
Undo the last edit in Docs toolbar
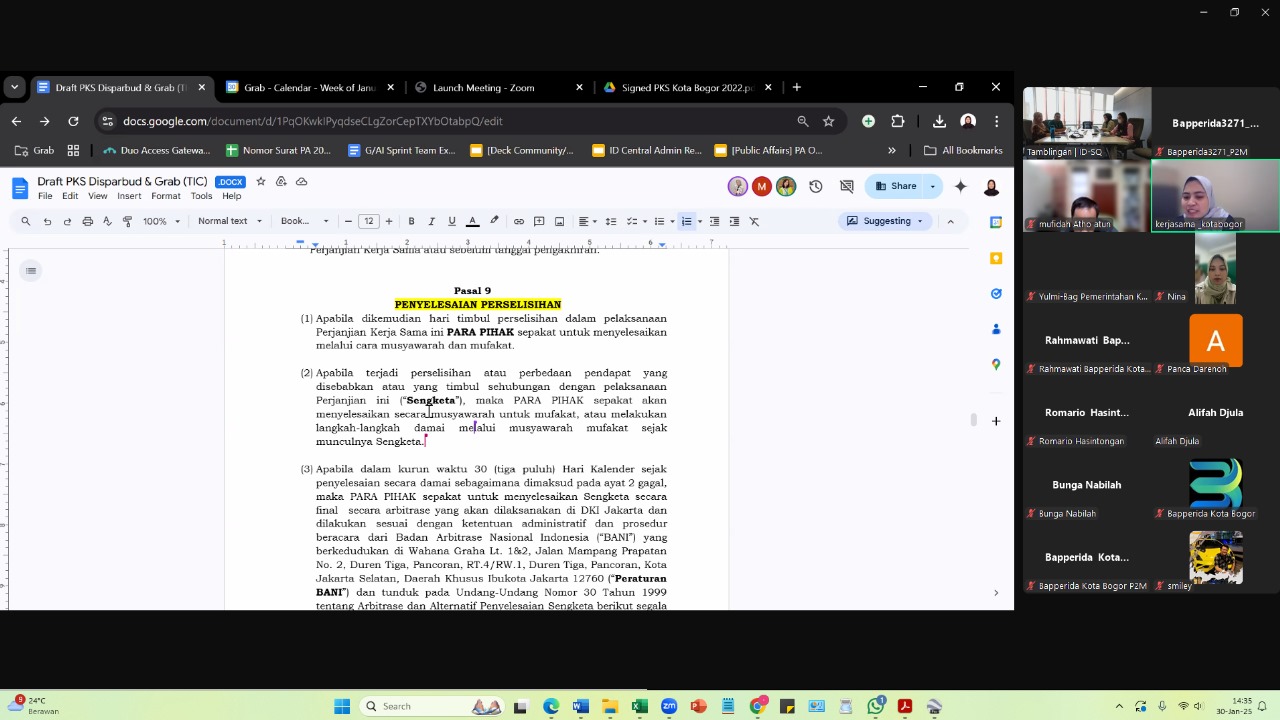(47, 221)
